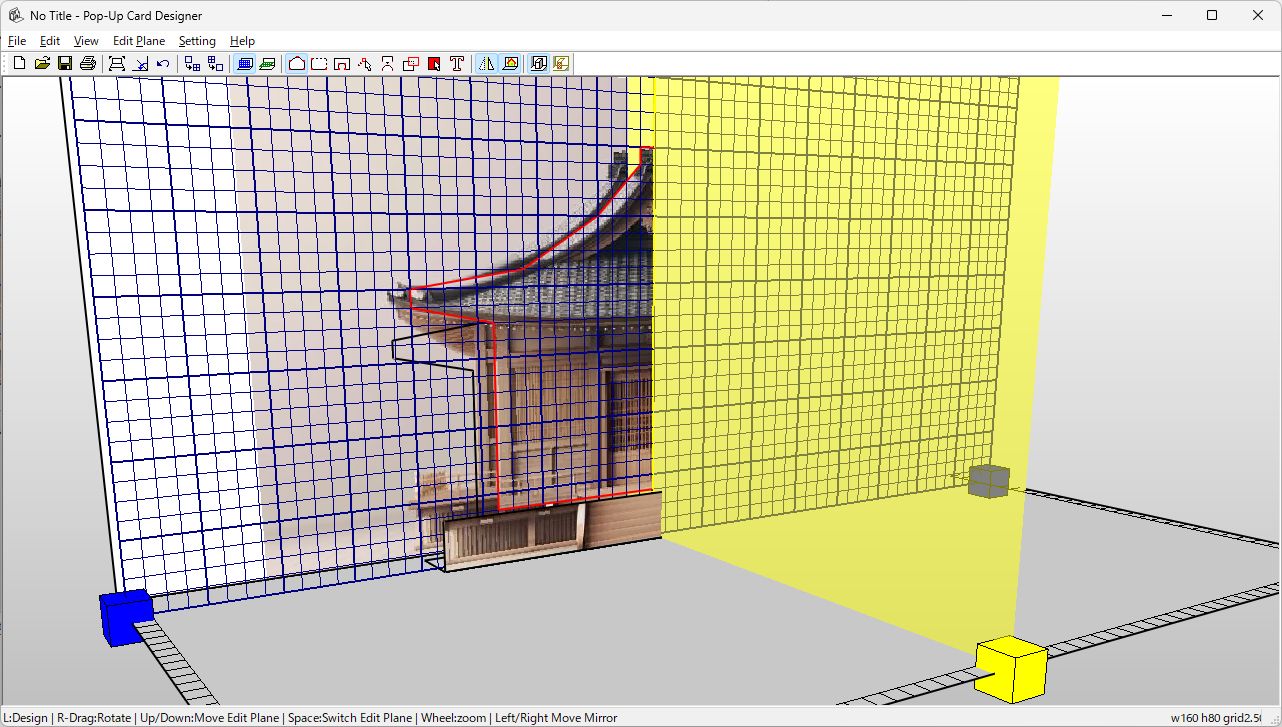
Task: Undo the last edit
Action: [x=163, y=62]
